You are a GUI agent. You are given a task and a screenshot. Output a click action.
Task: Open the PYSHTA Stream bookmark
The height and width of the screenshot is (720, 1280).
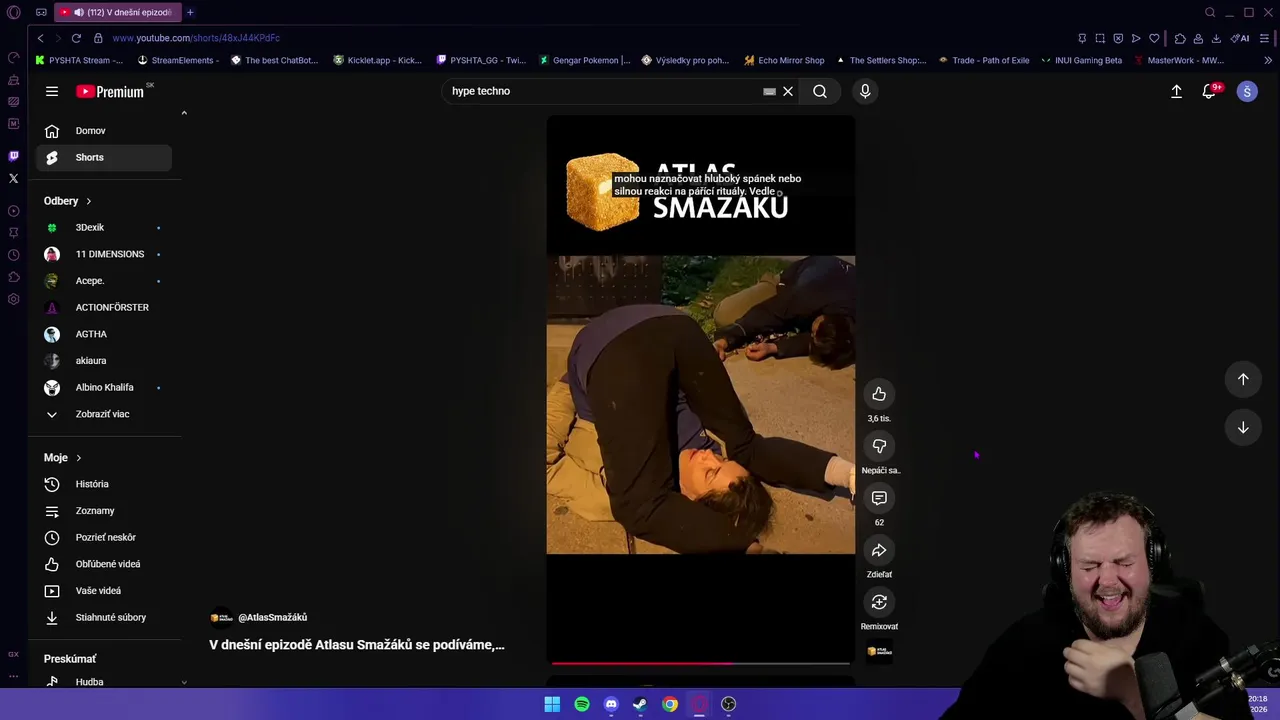pos(79,60)
